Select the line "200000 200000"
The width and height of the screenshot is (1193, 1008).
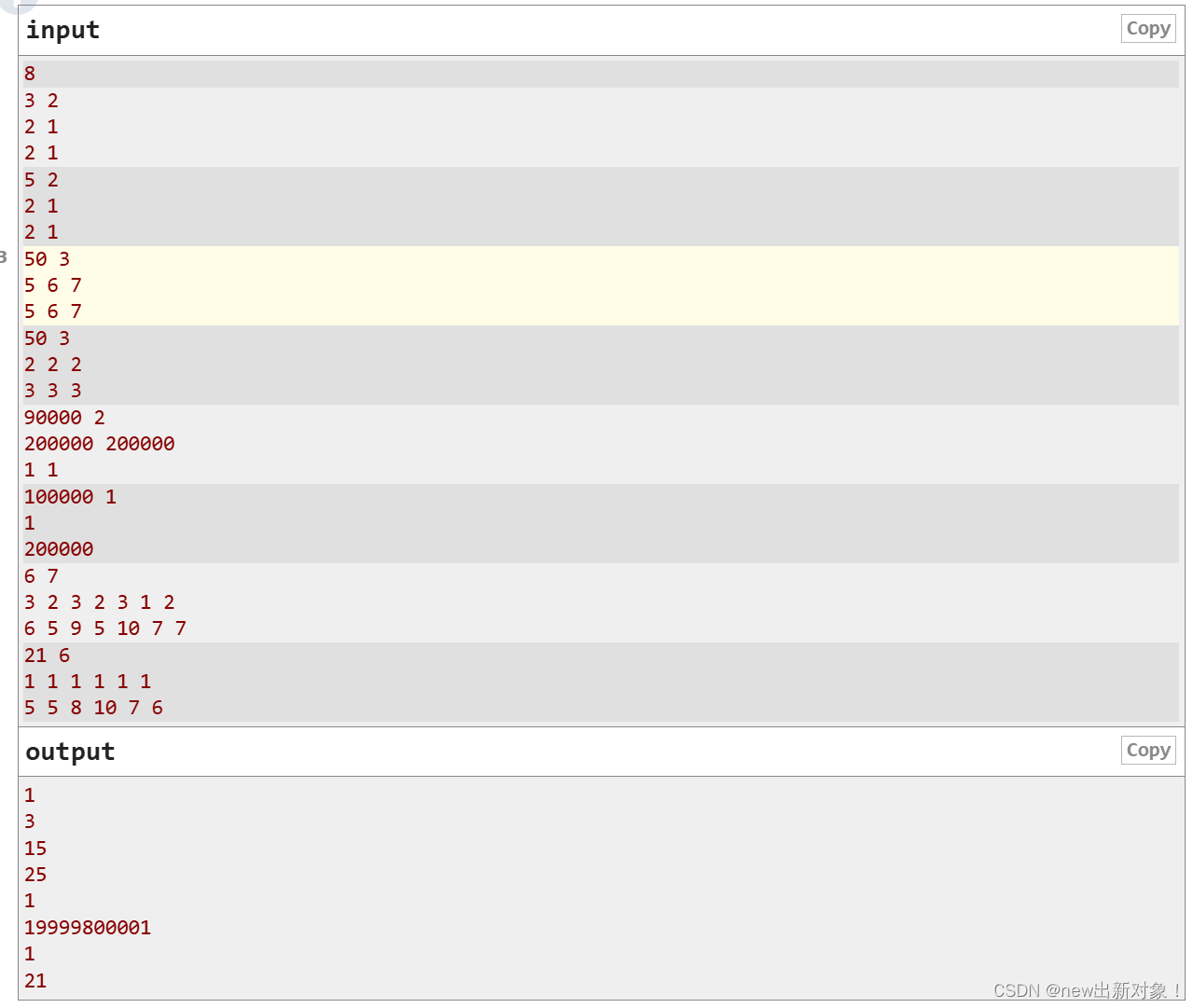point(99,443)
